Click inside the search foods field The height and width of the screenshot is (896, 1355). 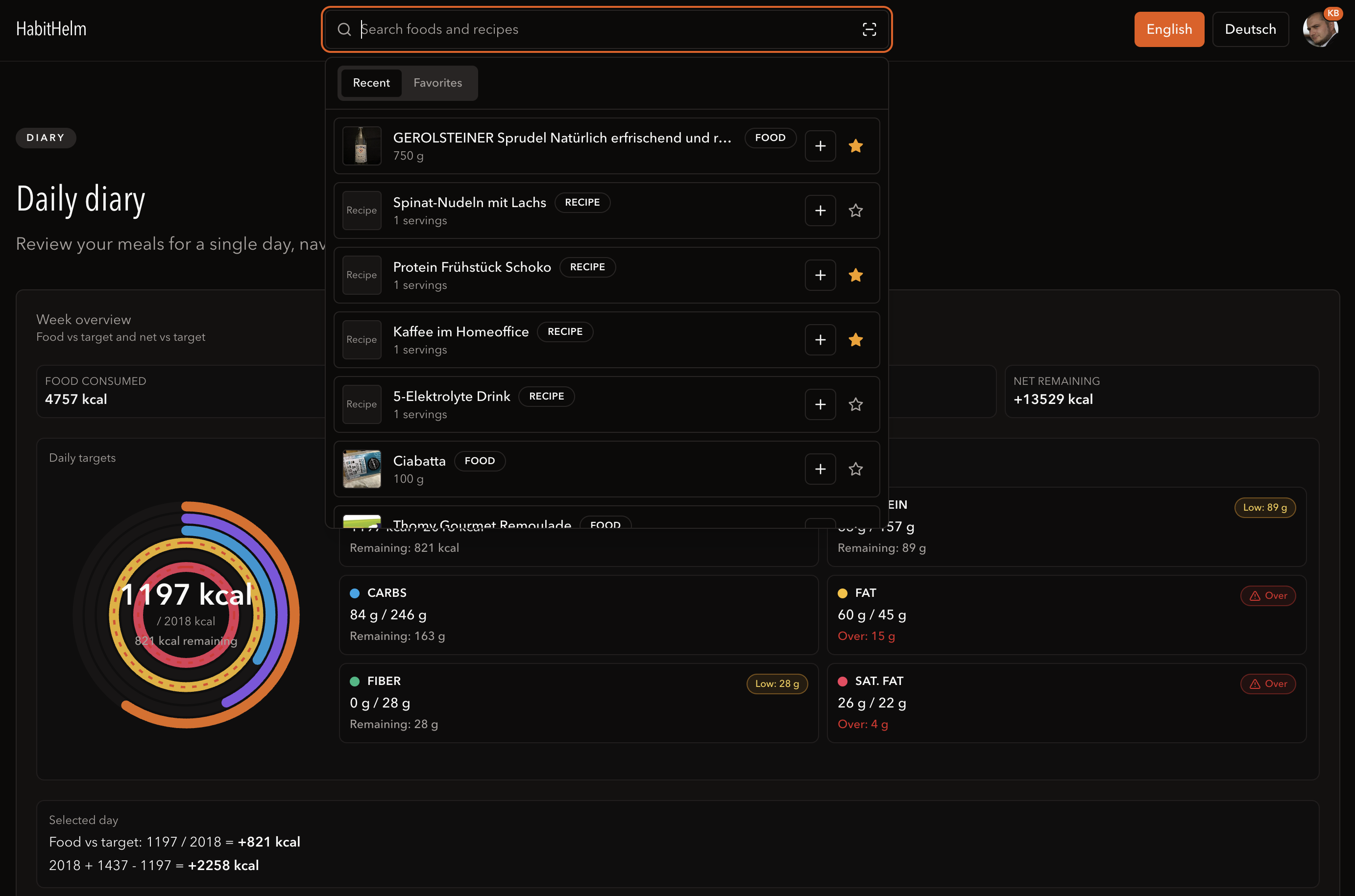tap(572, 29)
